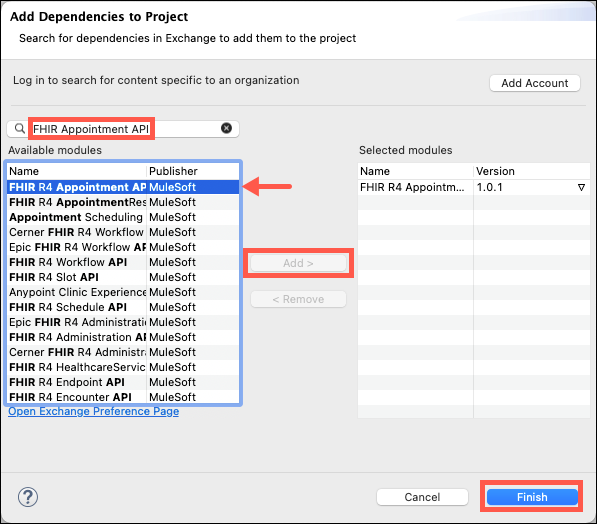The width and height of the screenshot is (597, 524).
Task: Select FHIR R4 AppointmentRes module row
Action: coord(123,202)
